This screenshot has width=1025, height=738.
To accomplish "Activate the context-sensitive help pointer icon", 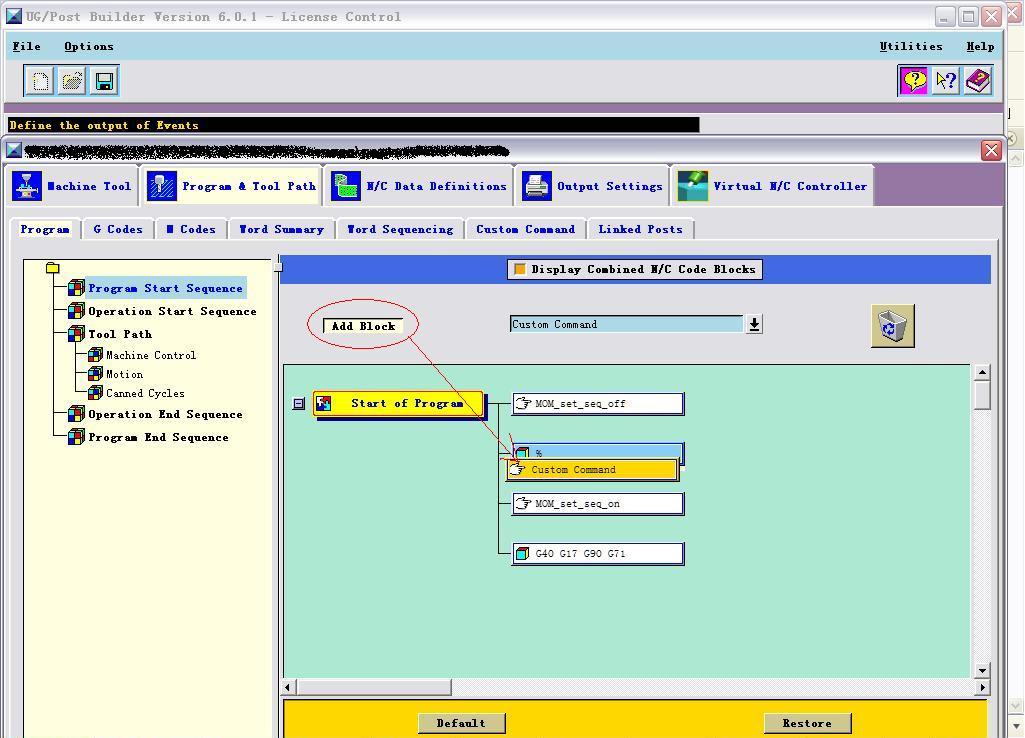I will [x=946, y=81].
